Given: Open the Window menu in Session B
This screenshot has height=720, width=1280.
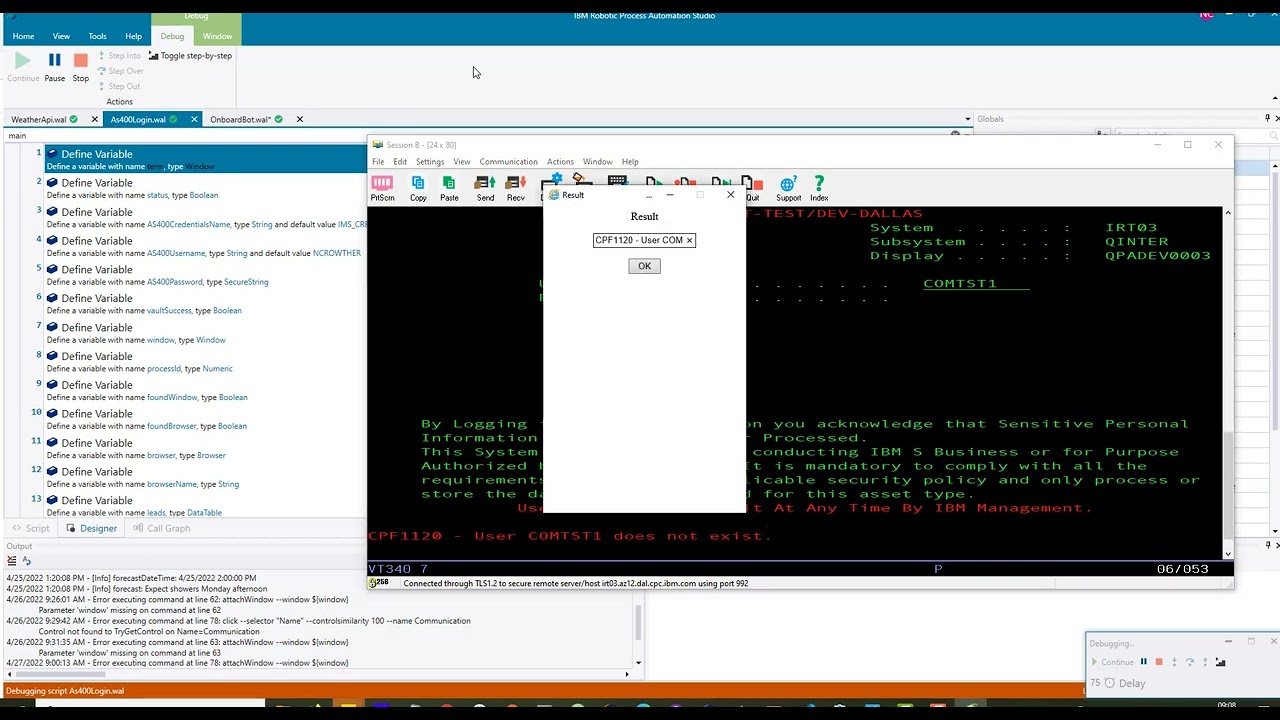Looking at the screenshot, I should pos(597,162).
